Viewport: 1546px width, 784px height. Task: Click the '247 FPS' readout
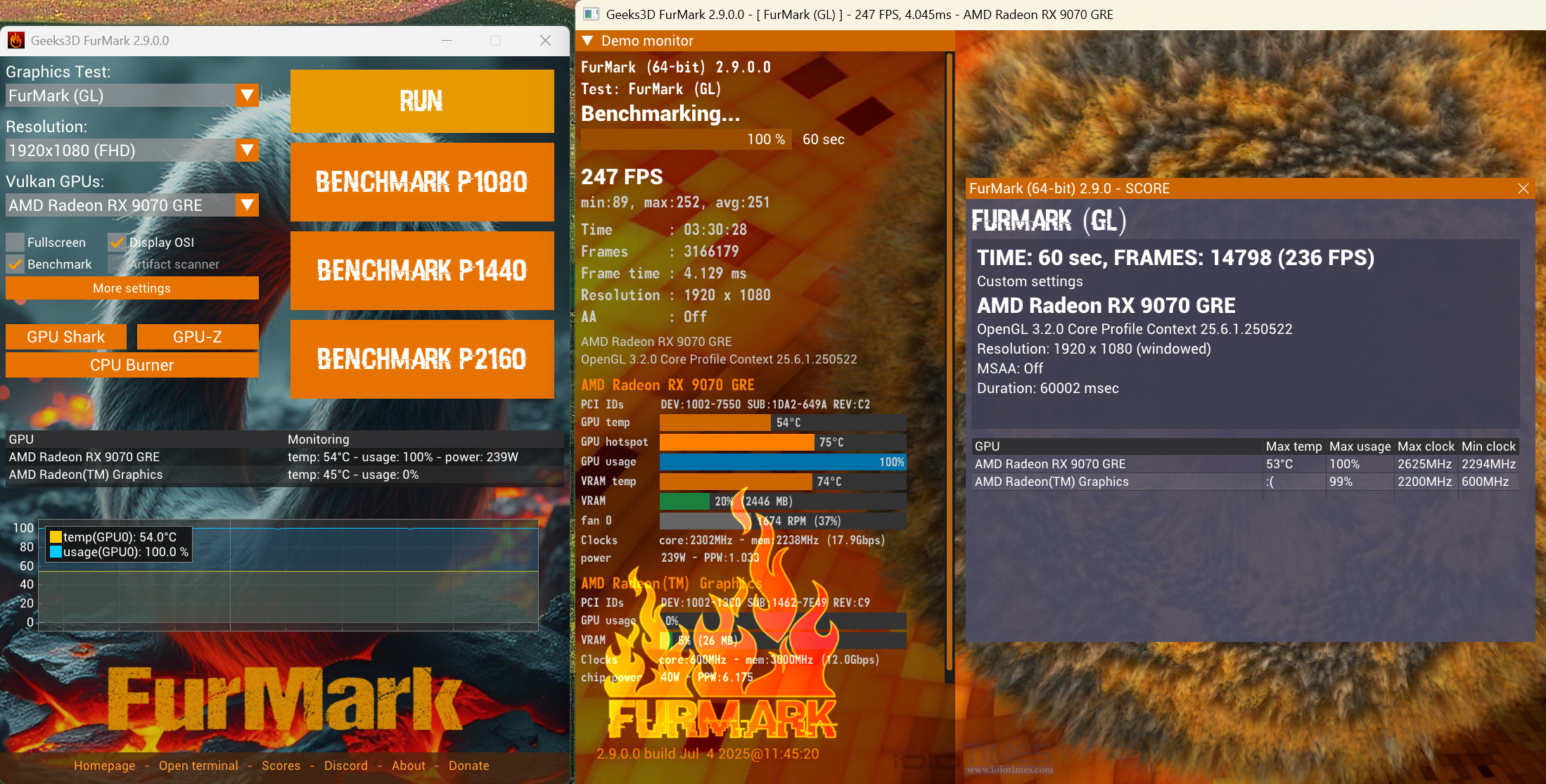(622, 177)
